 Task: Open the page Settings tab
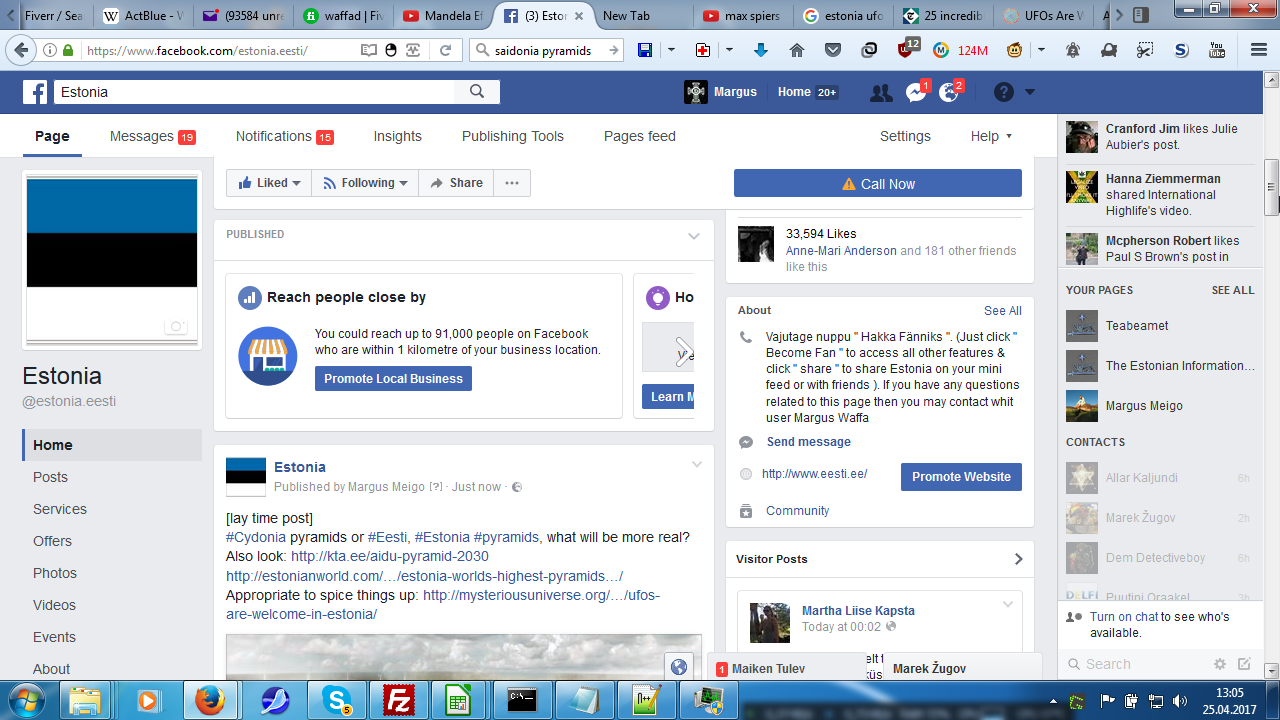905,136
